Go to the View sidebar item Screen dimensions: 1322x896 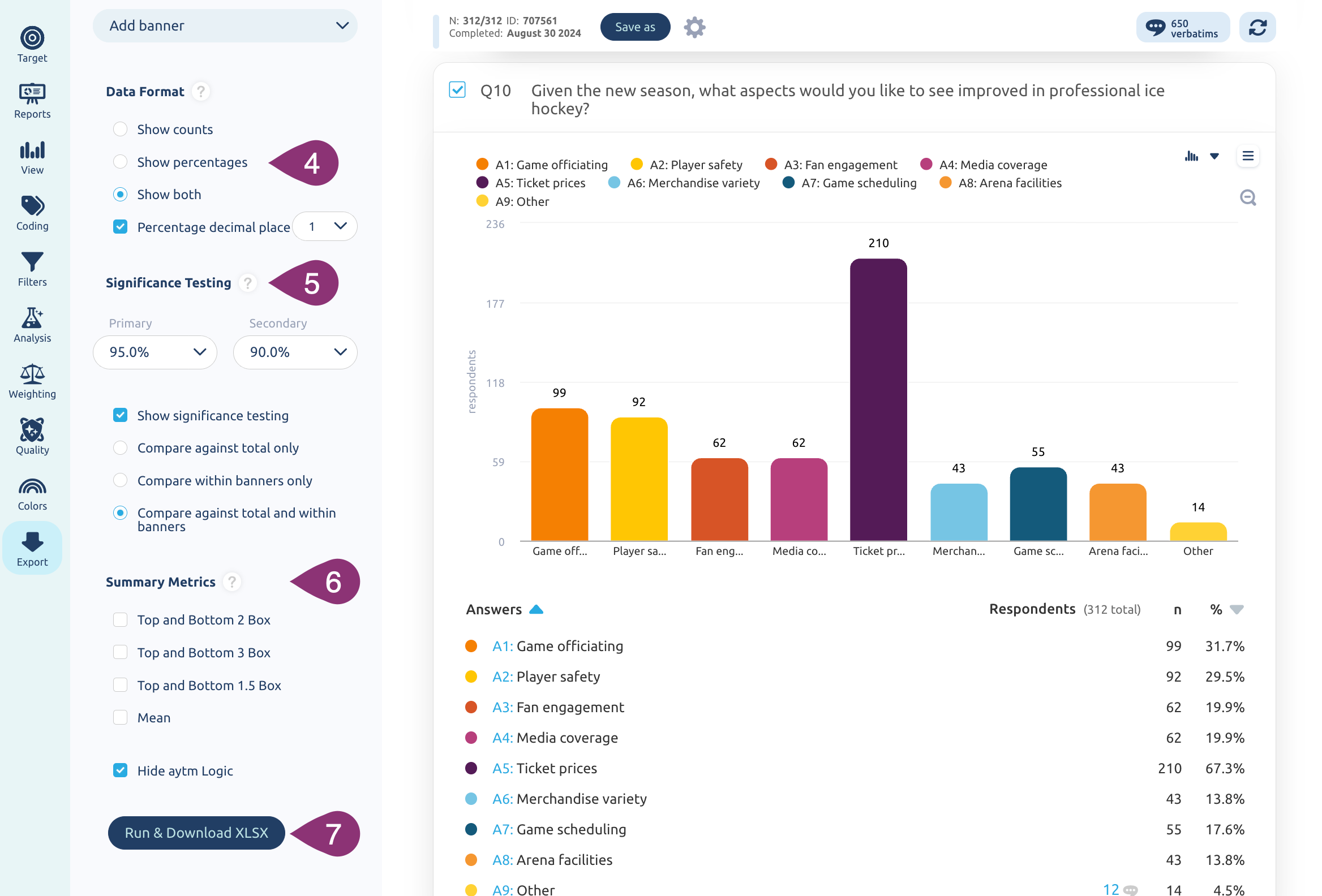click(32, 157)
